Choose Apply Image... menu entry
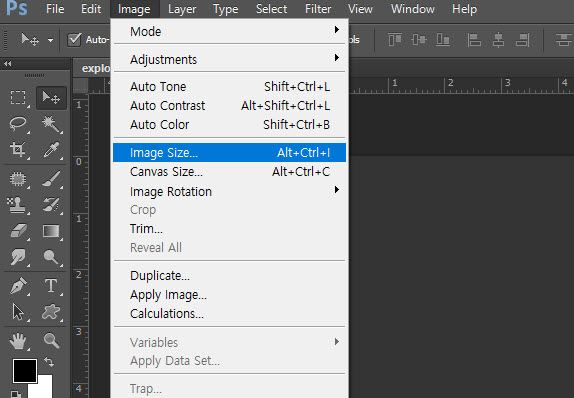 tap(230, 294)
